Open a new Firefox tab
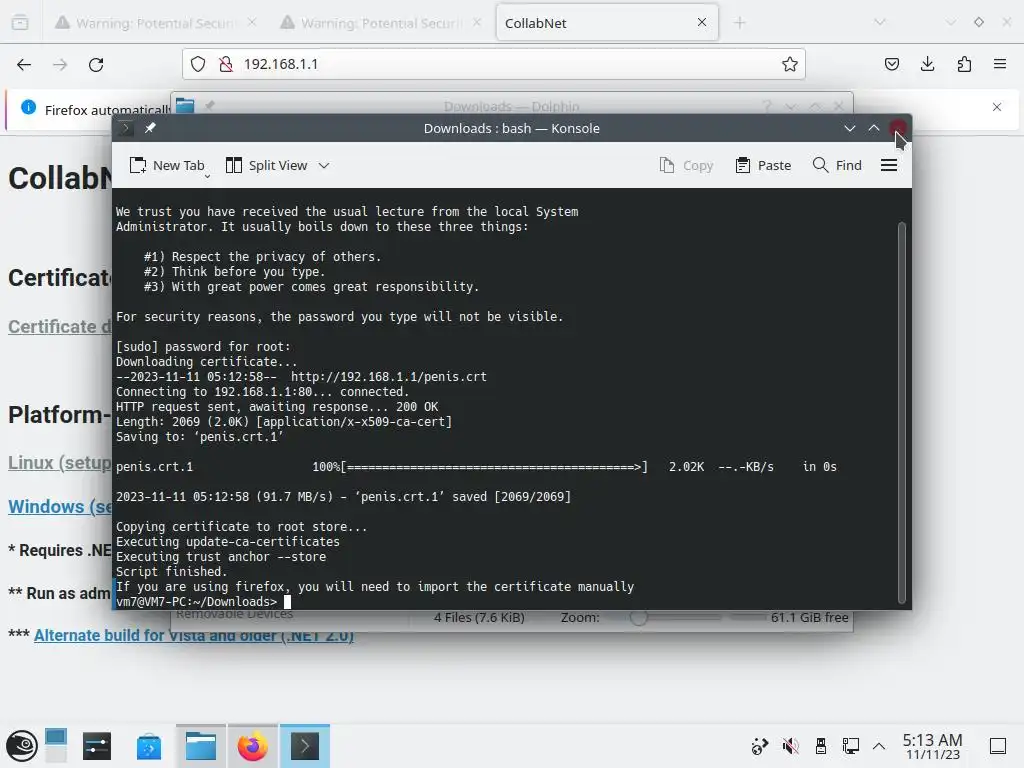 (x=739, y=23)
